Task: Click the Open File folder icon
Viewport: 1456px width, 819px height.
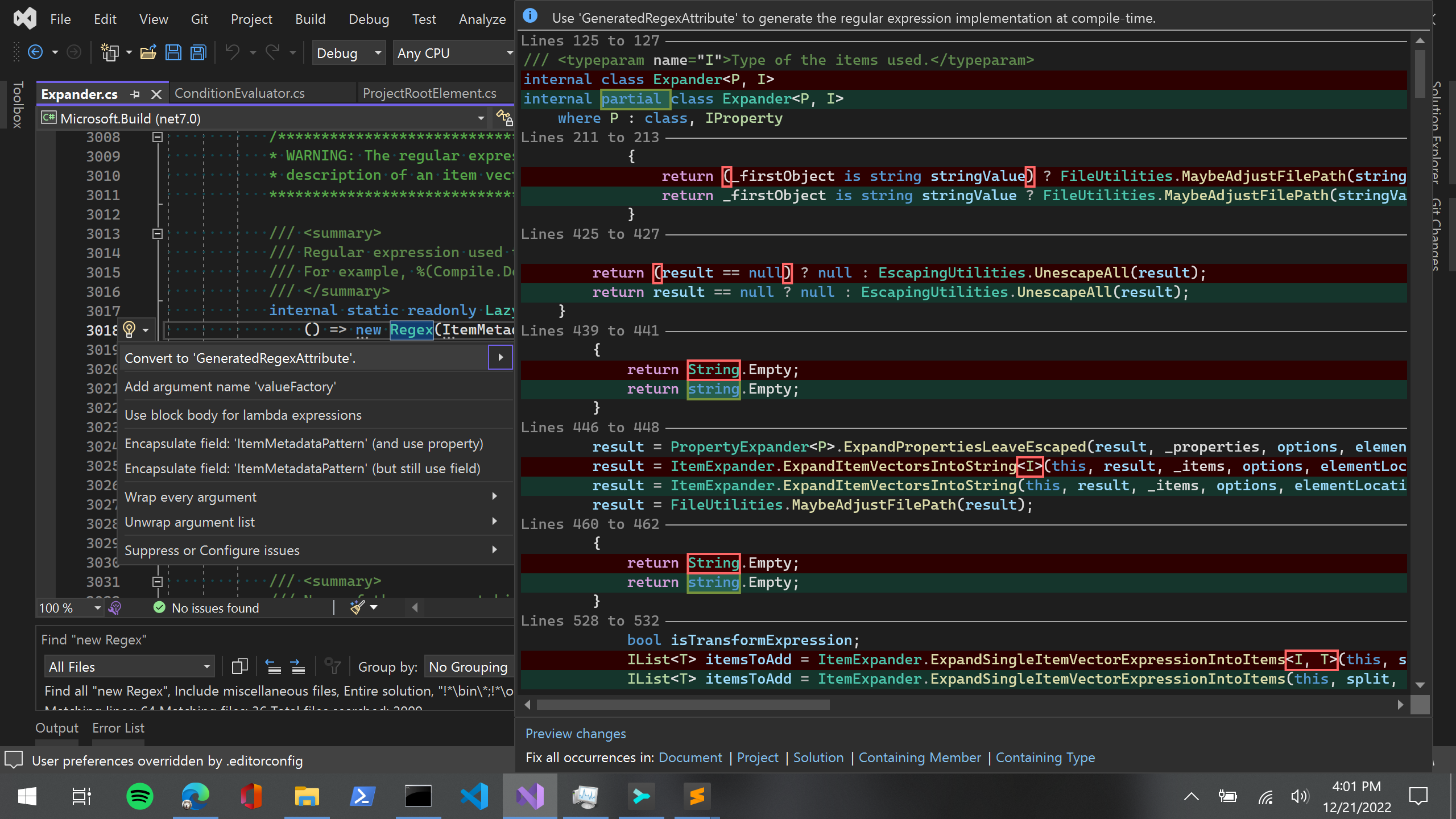Action: [148, 52]
